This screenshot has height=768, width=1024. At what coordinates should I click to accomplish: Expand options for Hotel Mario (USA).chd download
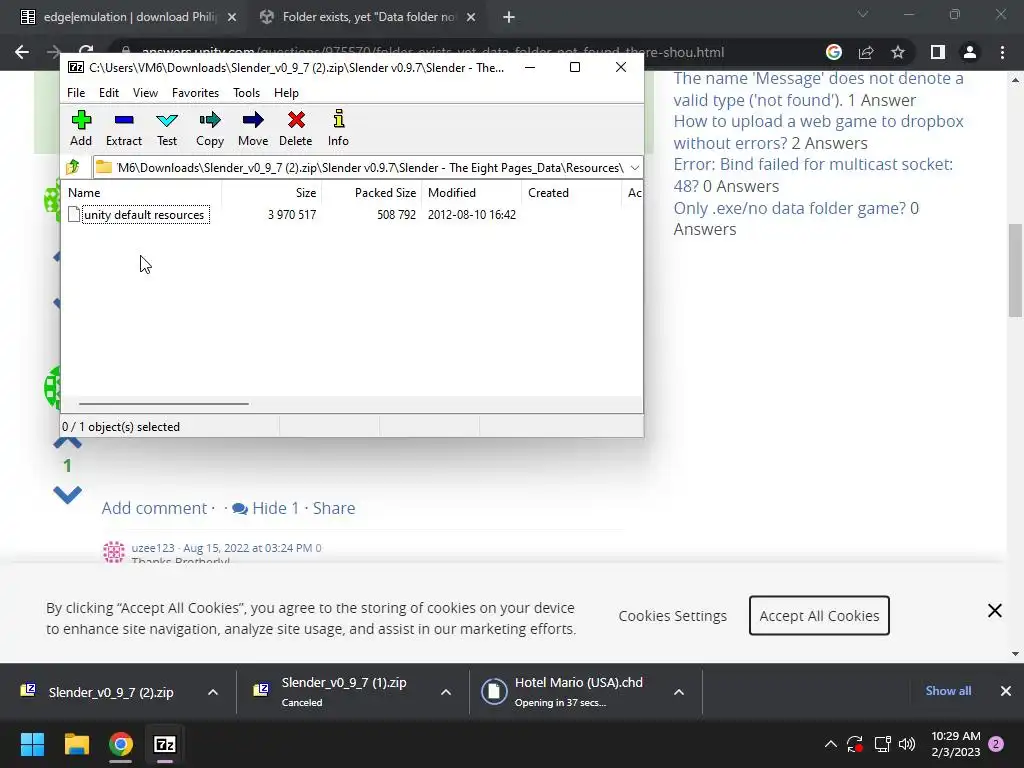click(679, 692)
